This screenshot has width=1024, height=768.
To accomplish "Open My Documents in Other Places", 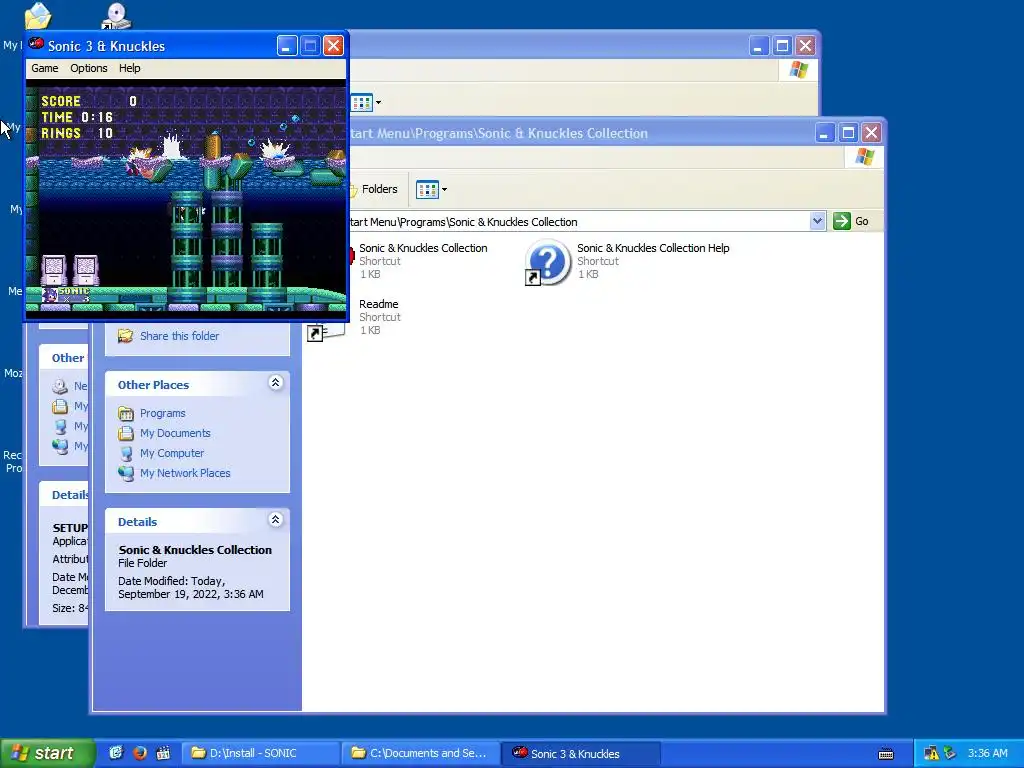I will 175,433.
